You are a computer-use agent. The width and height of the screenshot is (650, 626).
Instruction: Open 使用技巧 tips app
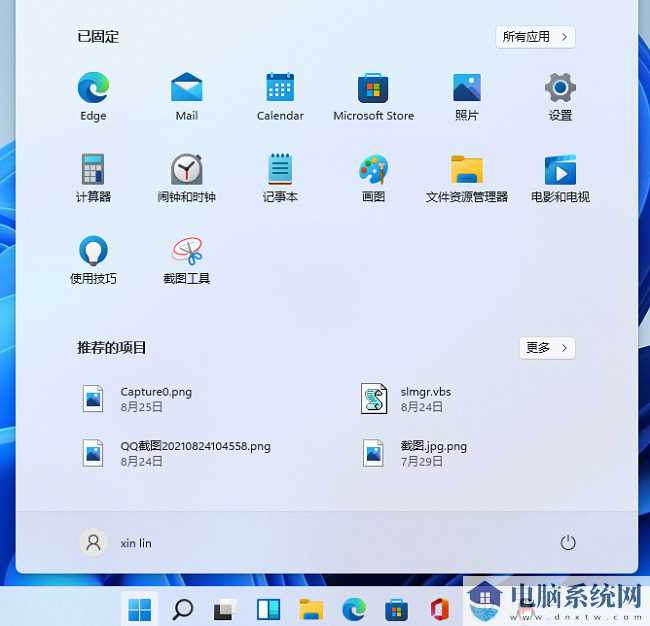(93, 260)
